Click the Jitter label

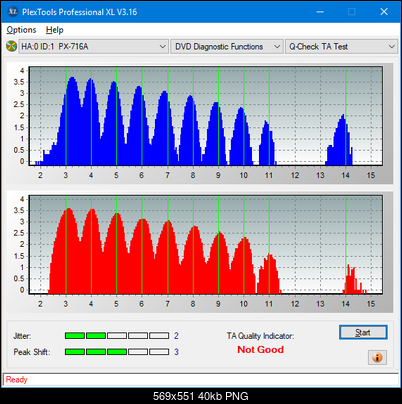click(22, 336)
